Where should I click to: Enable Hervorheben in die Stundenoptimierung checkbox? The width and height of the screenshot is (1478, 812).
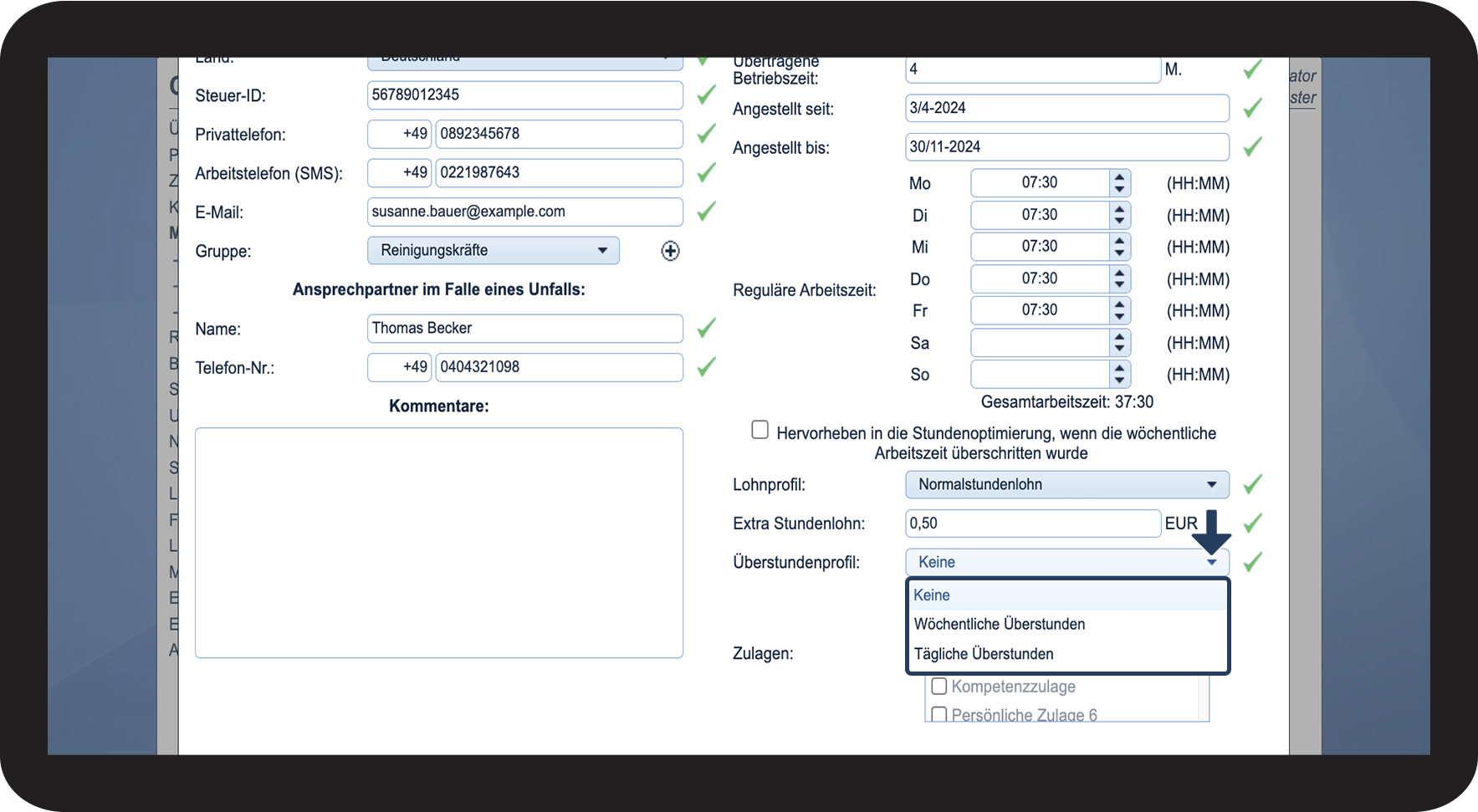[x=759, y=430]
